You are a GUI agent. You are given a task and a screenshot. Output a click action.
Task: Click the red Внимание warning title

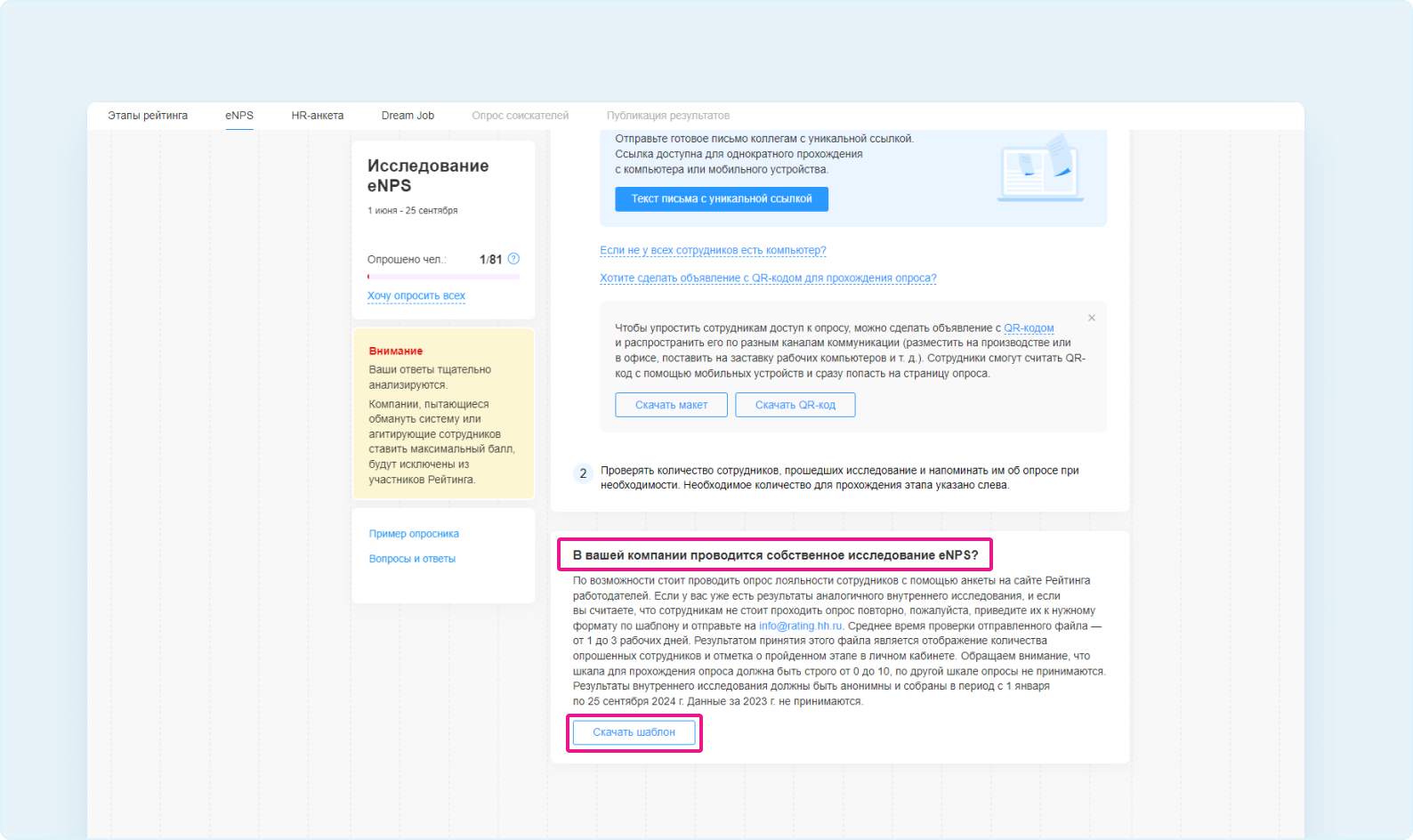396,351
